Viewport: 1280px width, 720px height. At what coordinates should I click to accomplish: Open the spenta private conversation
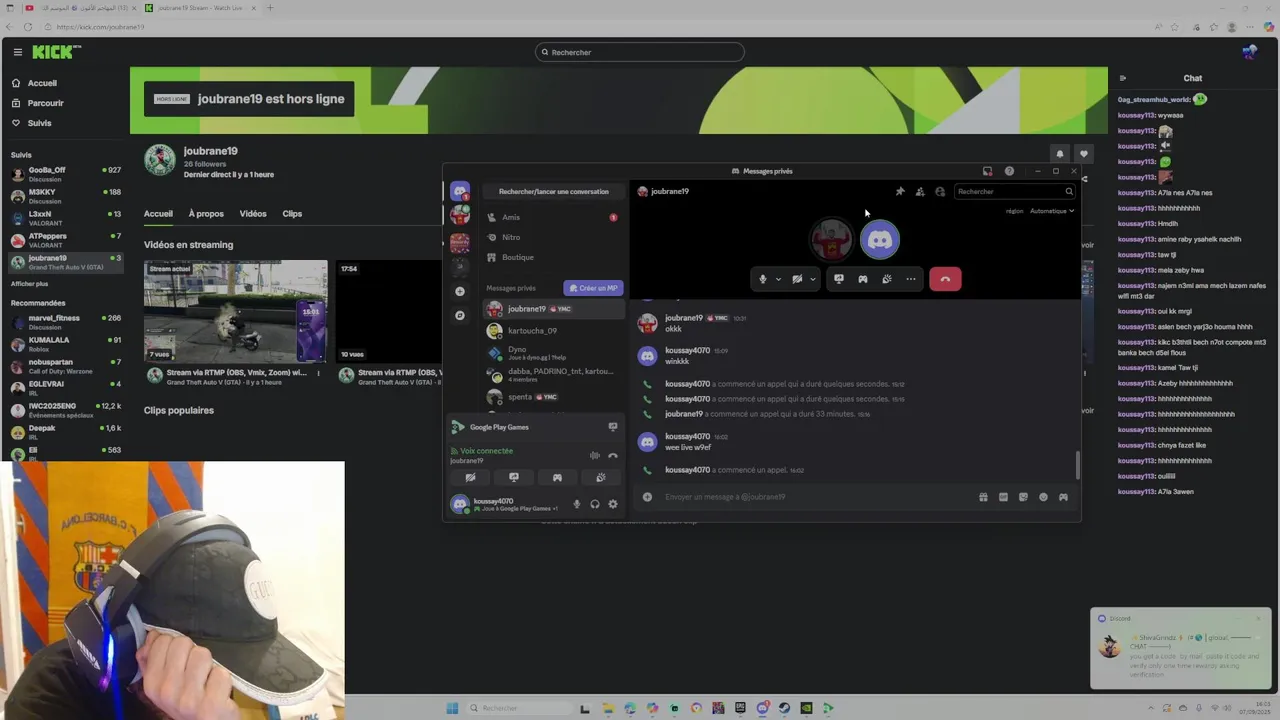coord(553,396)
